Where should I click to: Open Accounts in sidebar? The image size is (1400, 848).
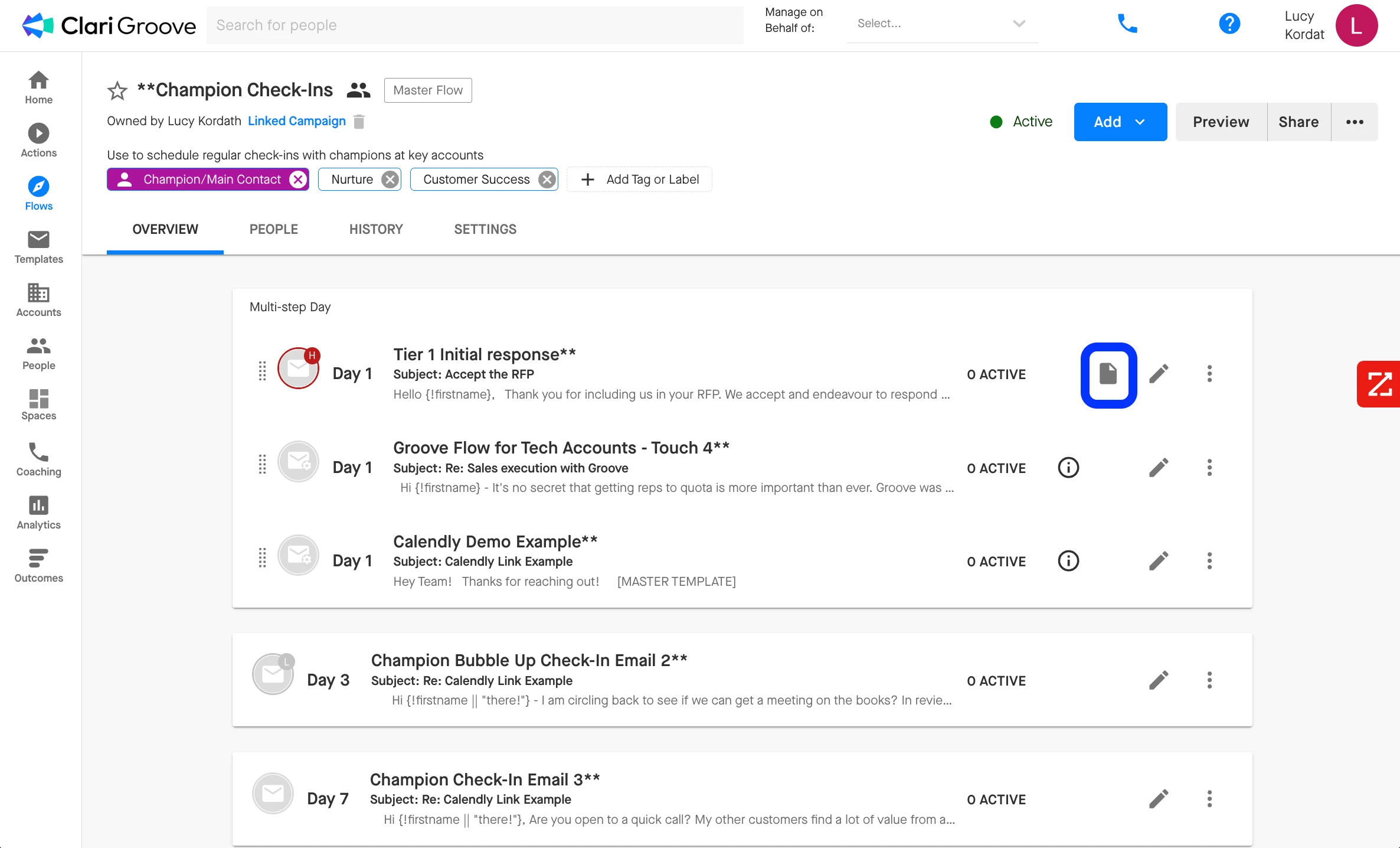click(x=38, y=300)
